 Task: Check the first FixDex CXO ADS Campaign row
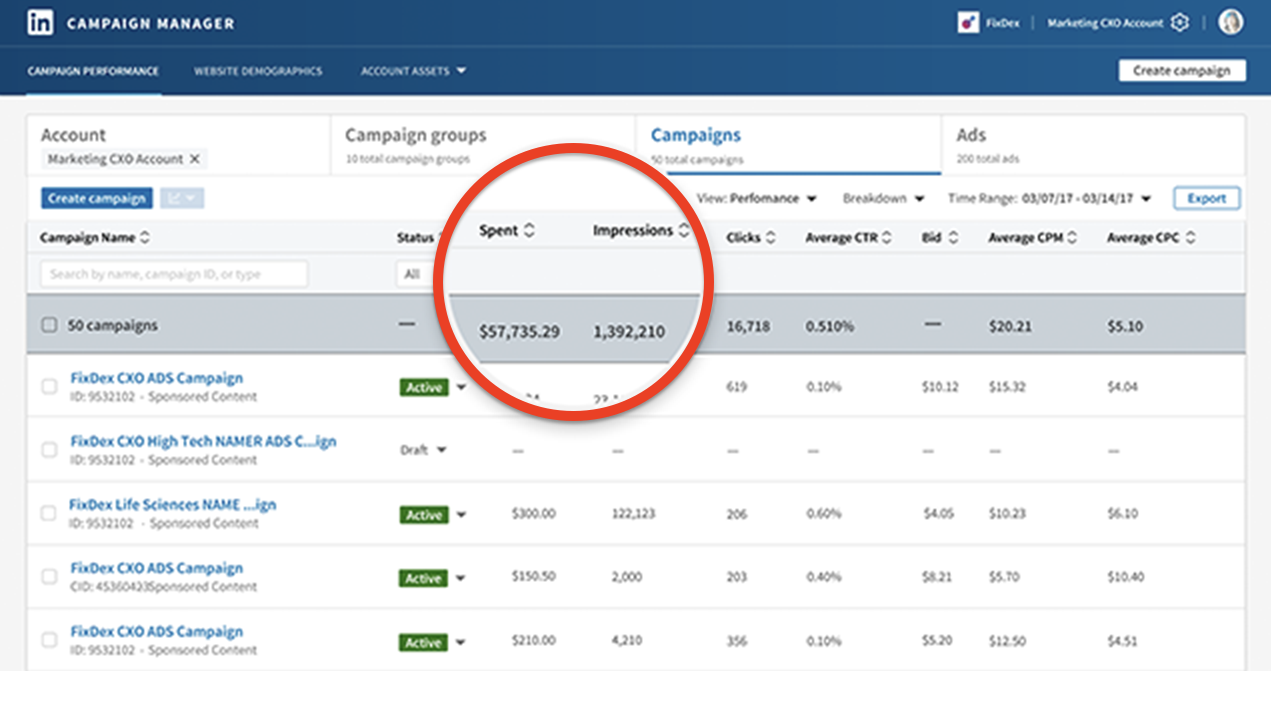coord(49,387)
